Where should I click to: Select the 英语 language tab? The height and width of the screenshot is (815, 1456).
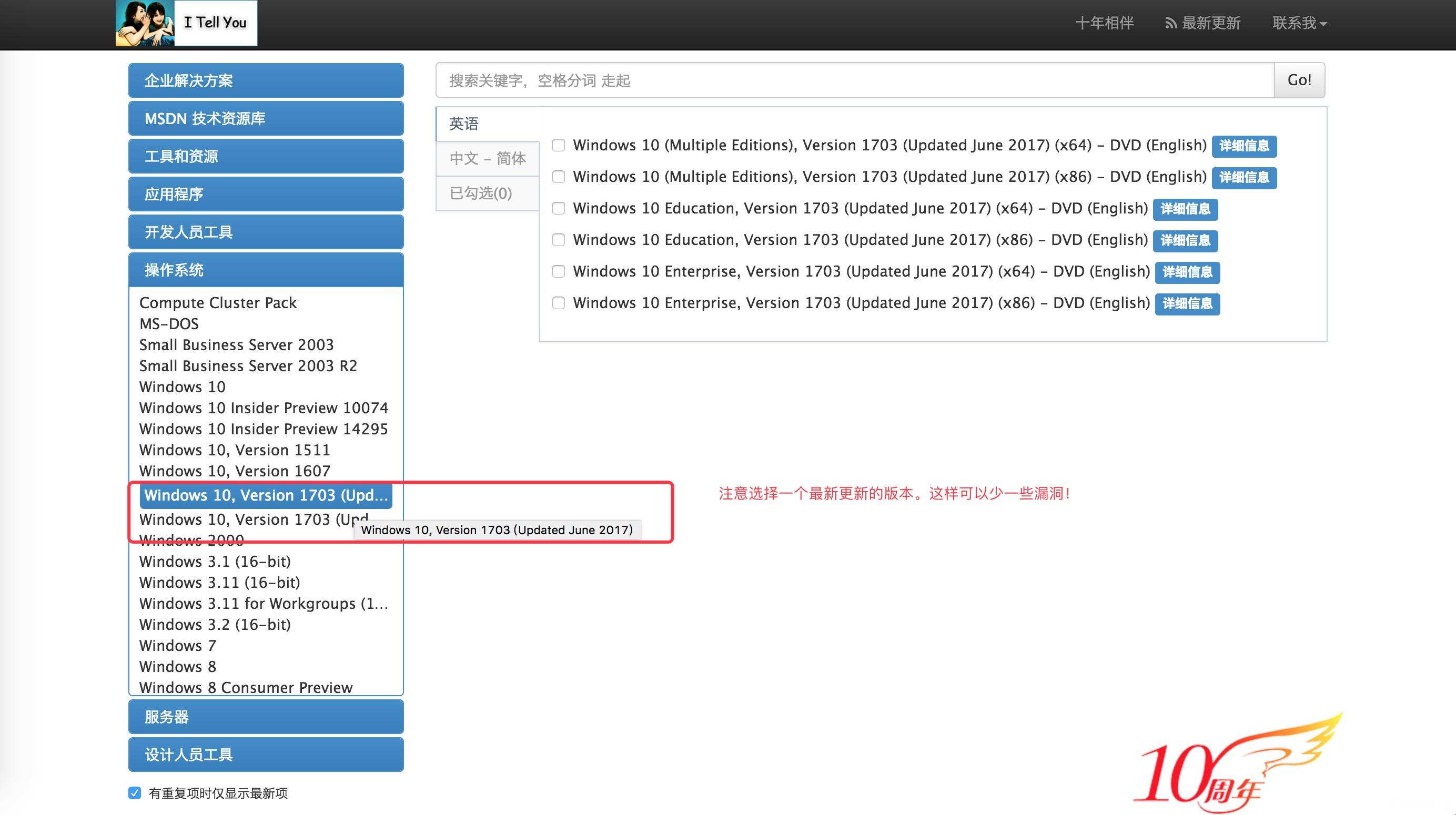coord(463,123)
